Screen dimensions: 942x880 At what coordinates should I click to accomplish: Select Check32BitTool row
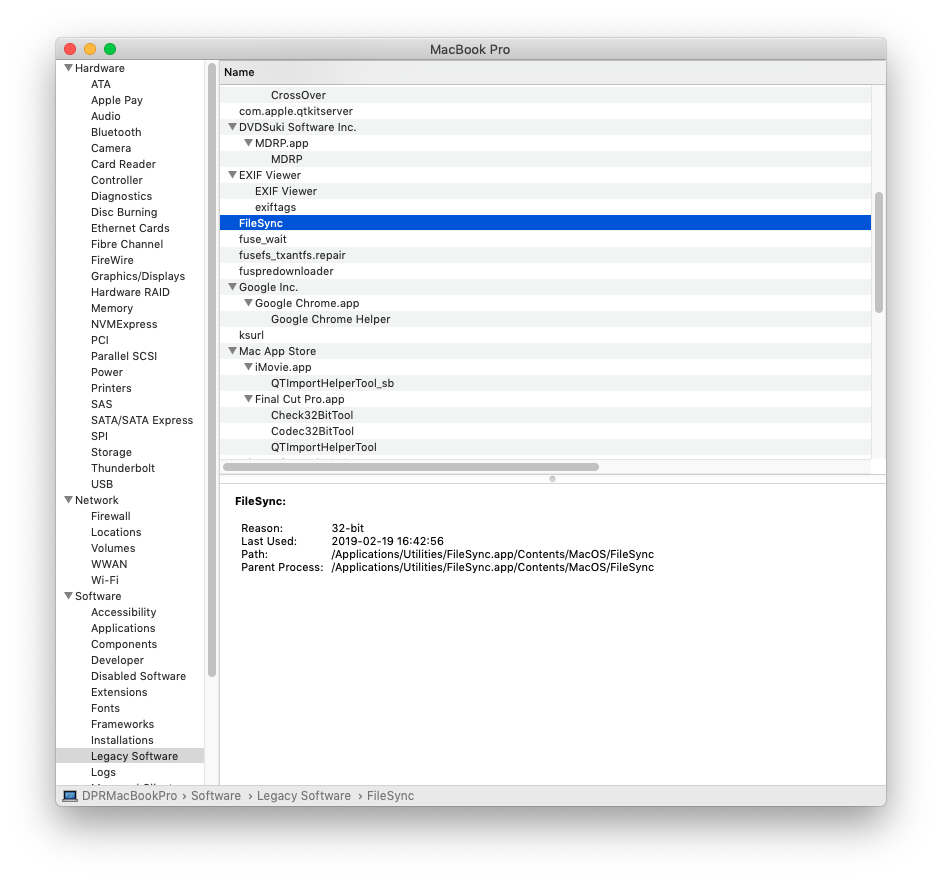[x=545, y=415]
